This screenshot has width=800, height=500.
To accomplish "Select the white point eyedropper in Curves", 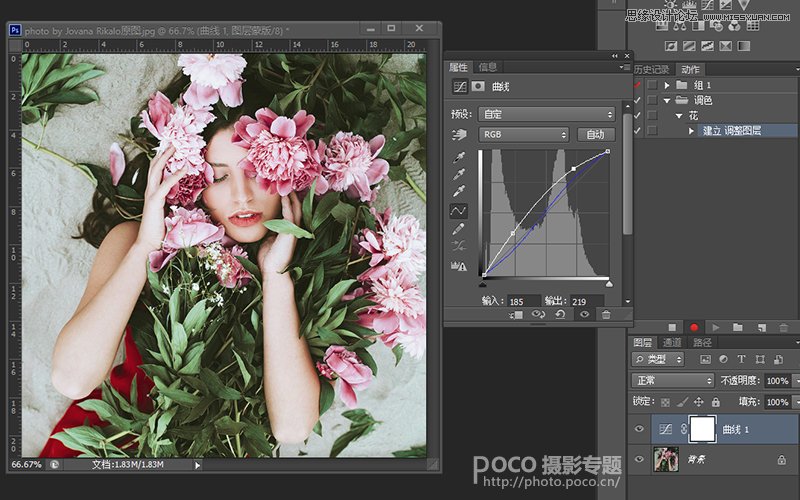I will click(x=459, y=192).
